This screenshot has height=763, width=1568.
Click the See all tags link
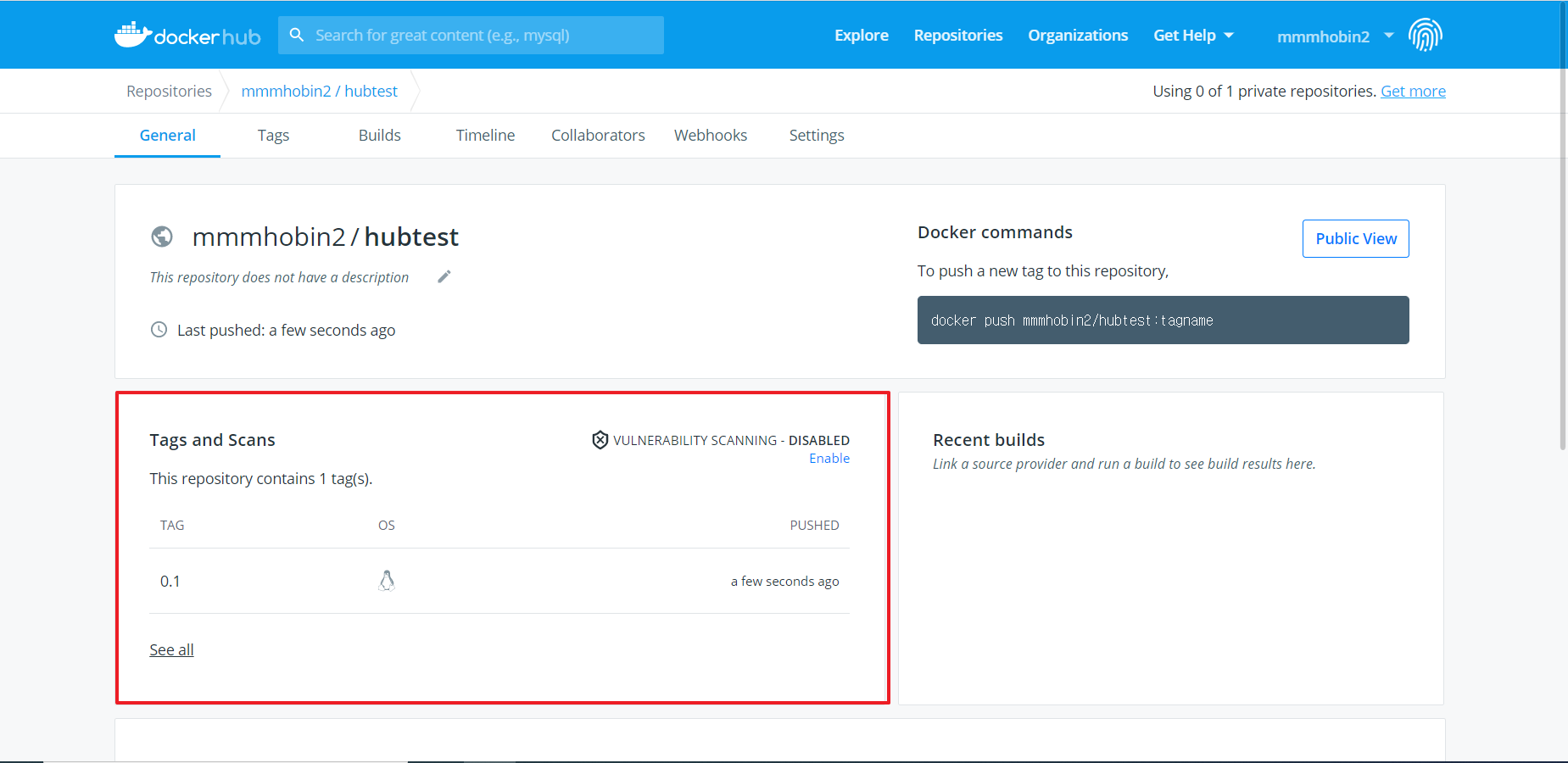pos(171,649)
